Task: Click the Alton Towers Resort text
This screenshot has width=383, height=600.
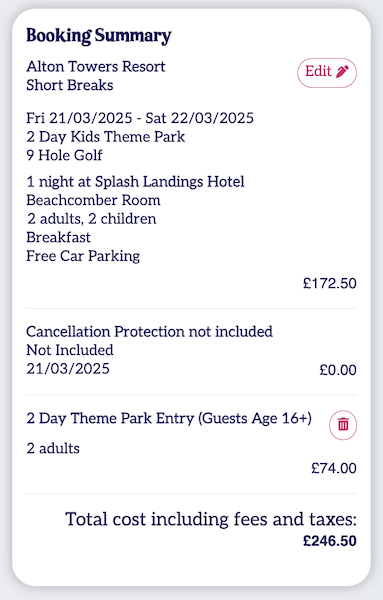Action: pyautogui.click(x=96, y=67)
